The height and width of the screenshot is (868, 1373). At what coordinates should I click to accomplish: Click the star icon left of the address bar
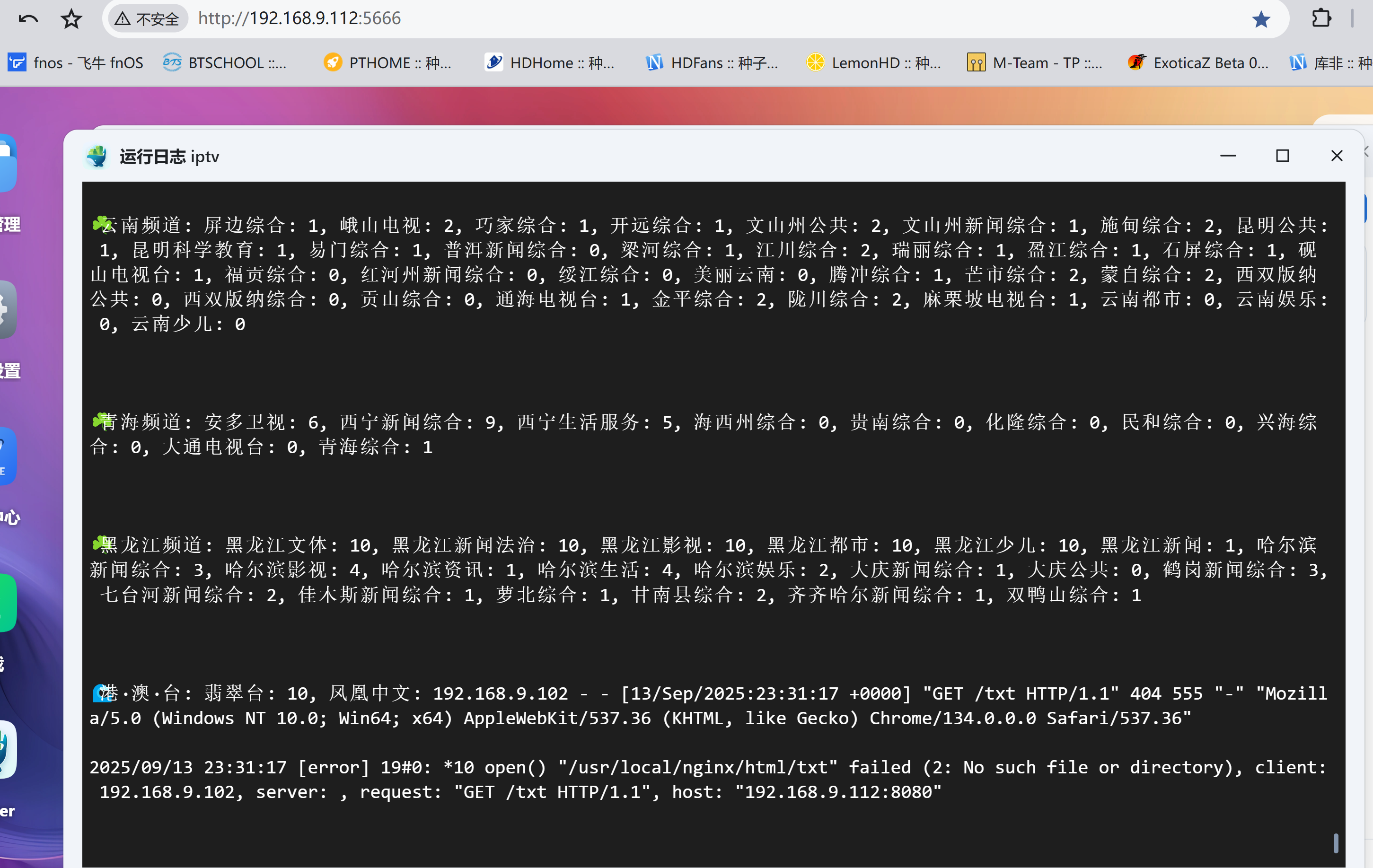tap(71, 18)
